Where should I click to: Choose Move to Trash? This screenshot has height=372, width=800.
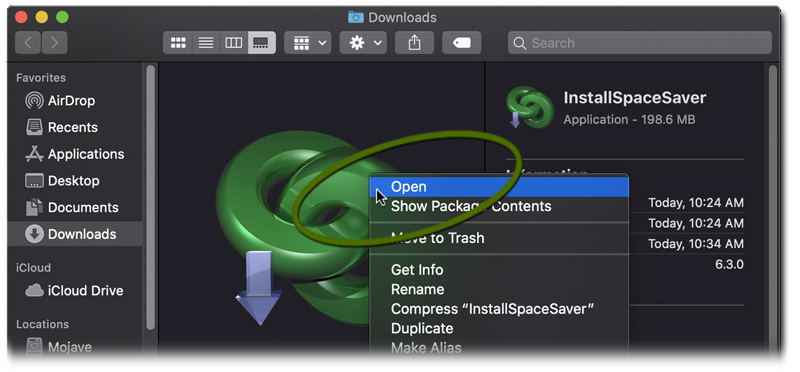coord(499,238)
